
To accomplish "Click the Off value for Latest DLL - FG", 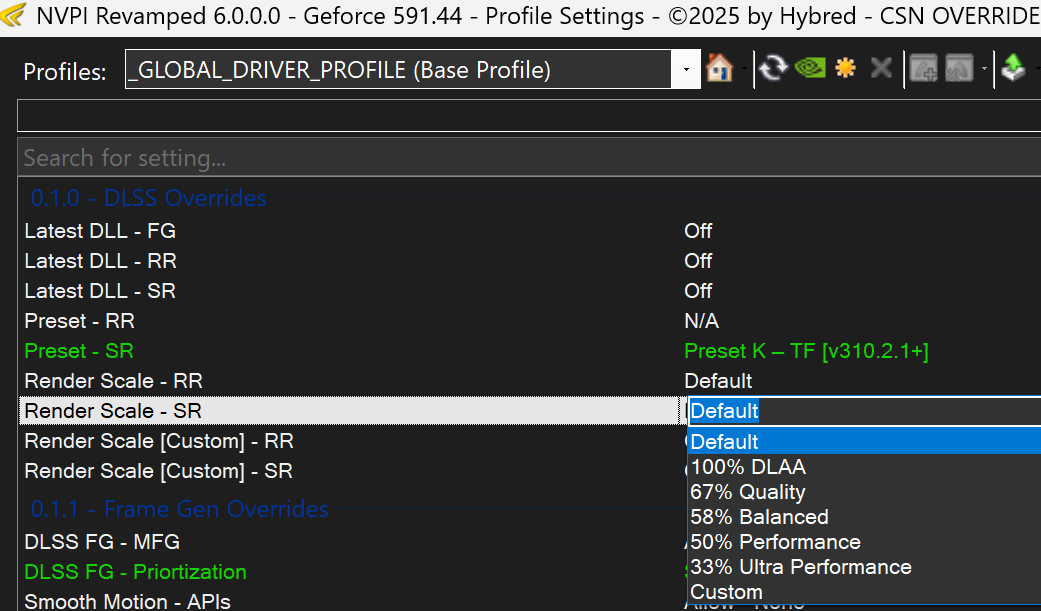I will [698, 231].
